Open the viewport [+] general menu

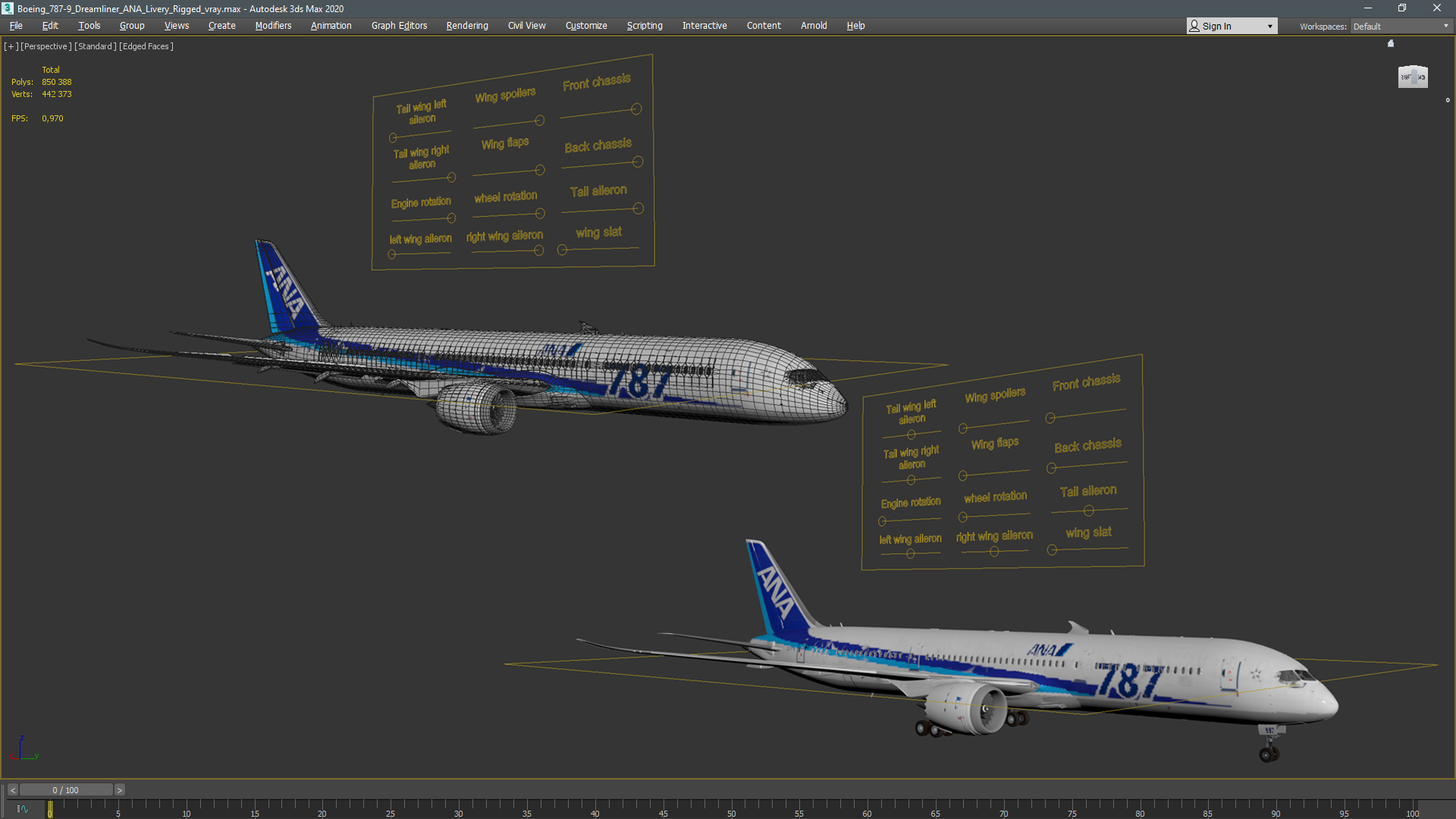11,46
